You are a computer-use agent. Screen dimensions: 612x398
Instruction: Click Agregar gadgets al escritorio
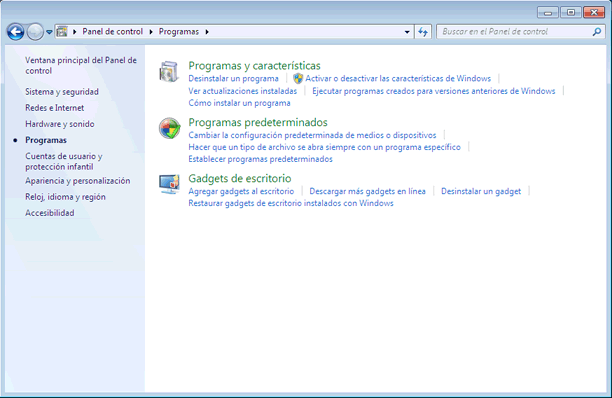click(241, 191)
